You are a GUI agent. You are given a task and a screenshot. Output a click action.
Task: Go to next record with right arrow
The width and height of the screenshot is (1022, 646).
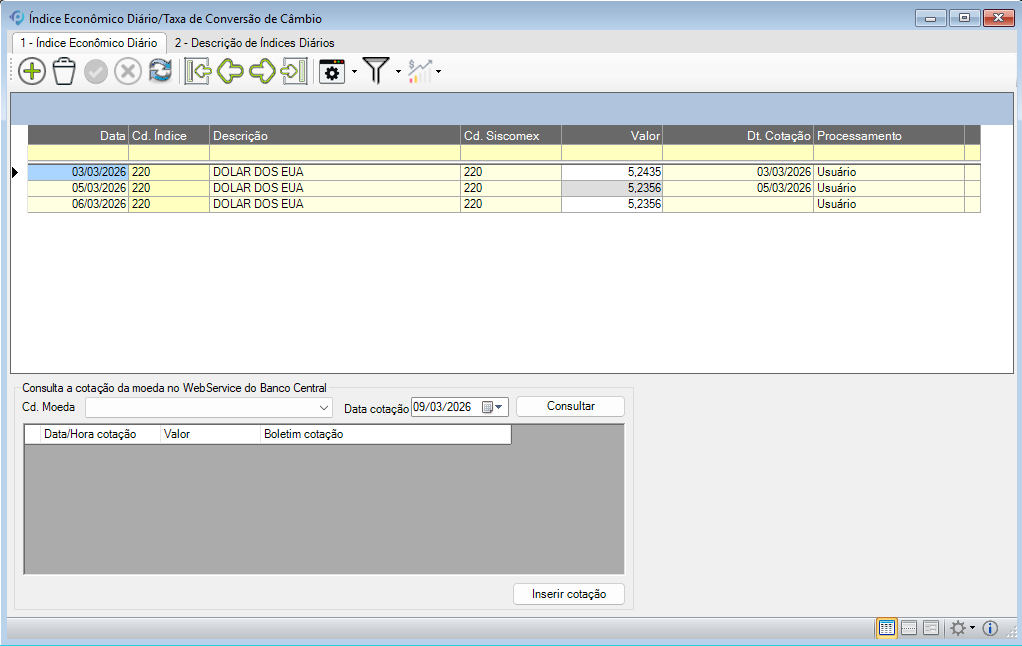click(262, 71)
